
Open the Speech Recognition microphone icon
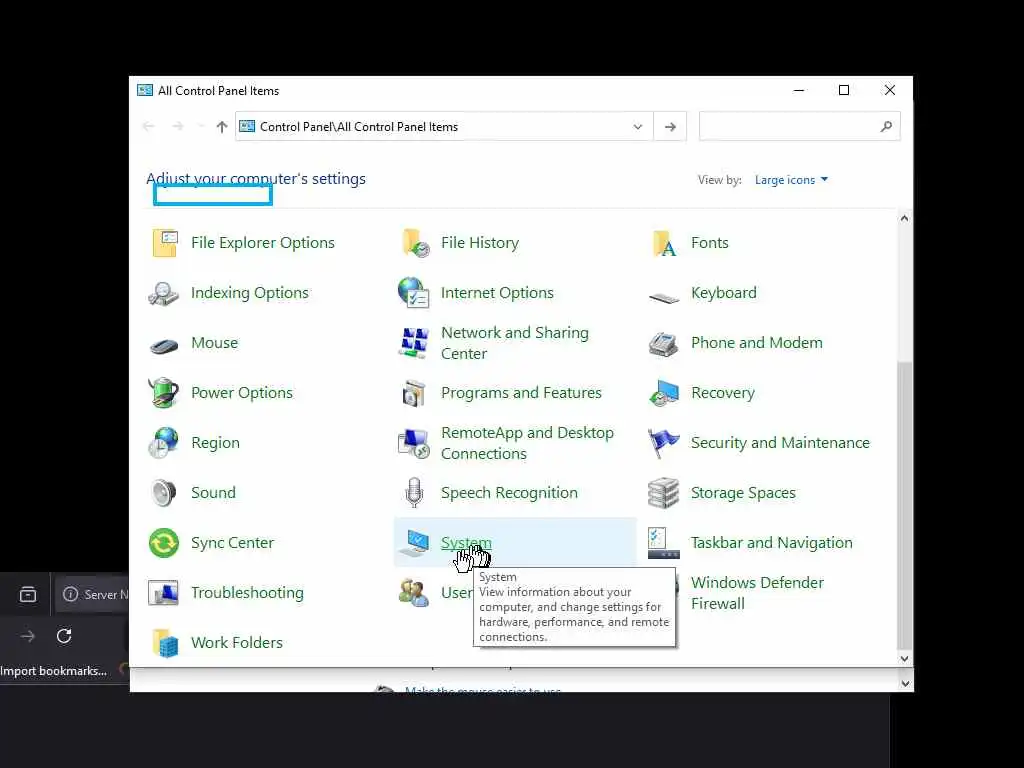[414, 493]
